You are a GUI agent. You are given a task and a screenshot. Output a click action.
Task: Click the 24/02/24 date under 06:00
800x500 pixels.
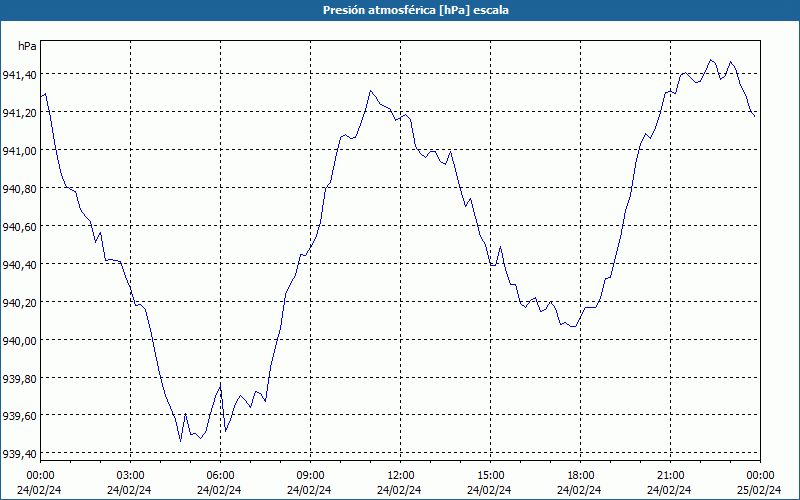pyautogui.click(x=219, y=490)
